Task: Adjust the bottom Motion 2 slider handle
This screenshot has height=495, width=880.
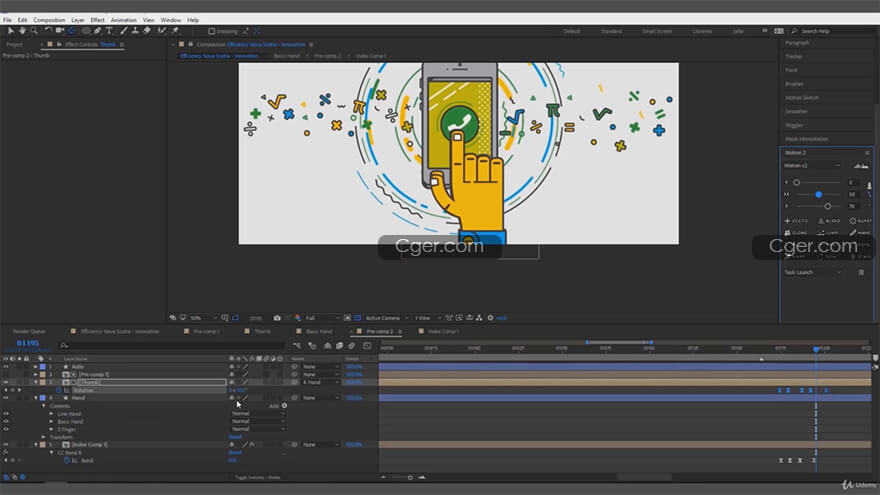Action: point(827,206)
